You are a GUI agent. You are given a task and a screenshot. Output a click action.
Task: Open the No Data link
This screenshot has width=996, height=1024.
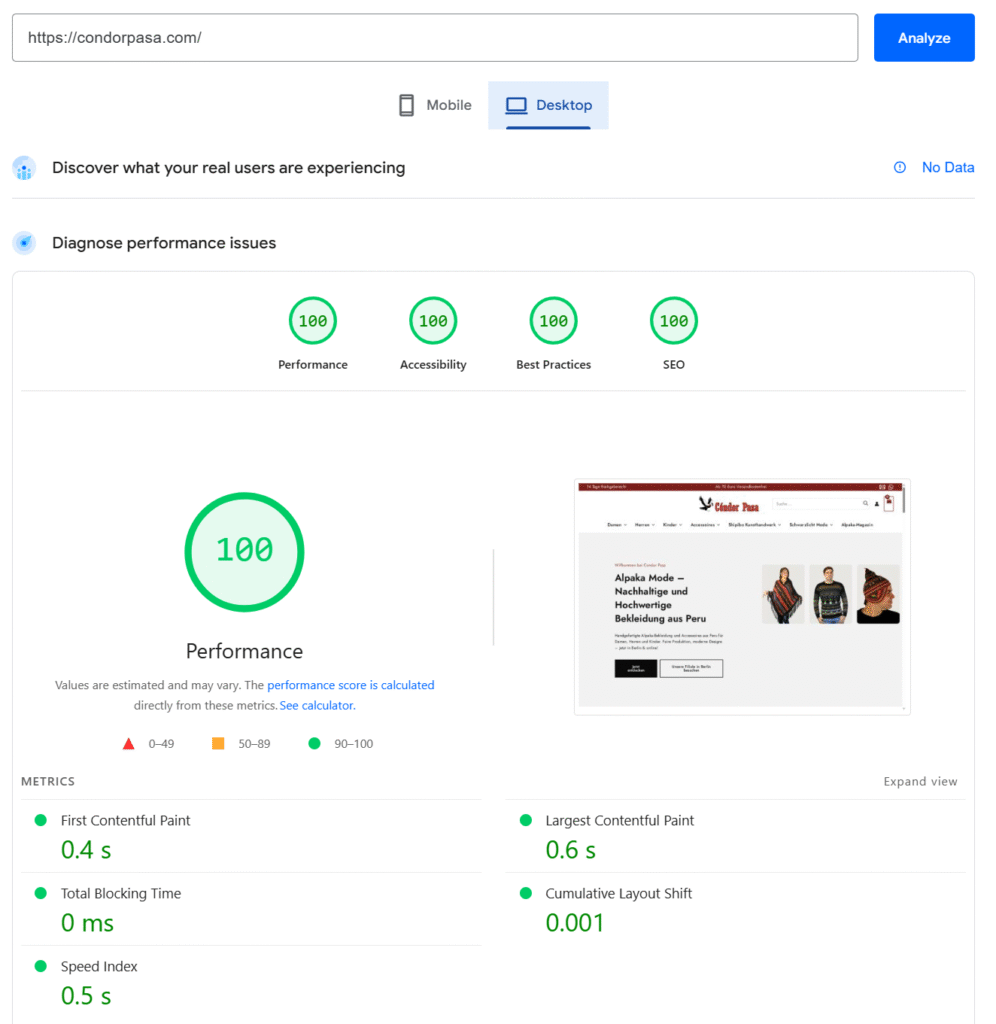click(x=948, y=168)
